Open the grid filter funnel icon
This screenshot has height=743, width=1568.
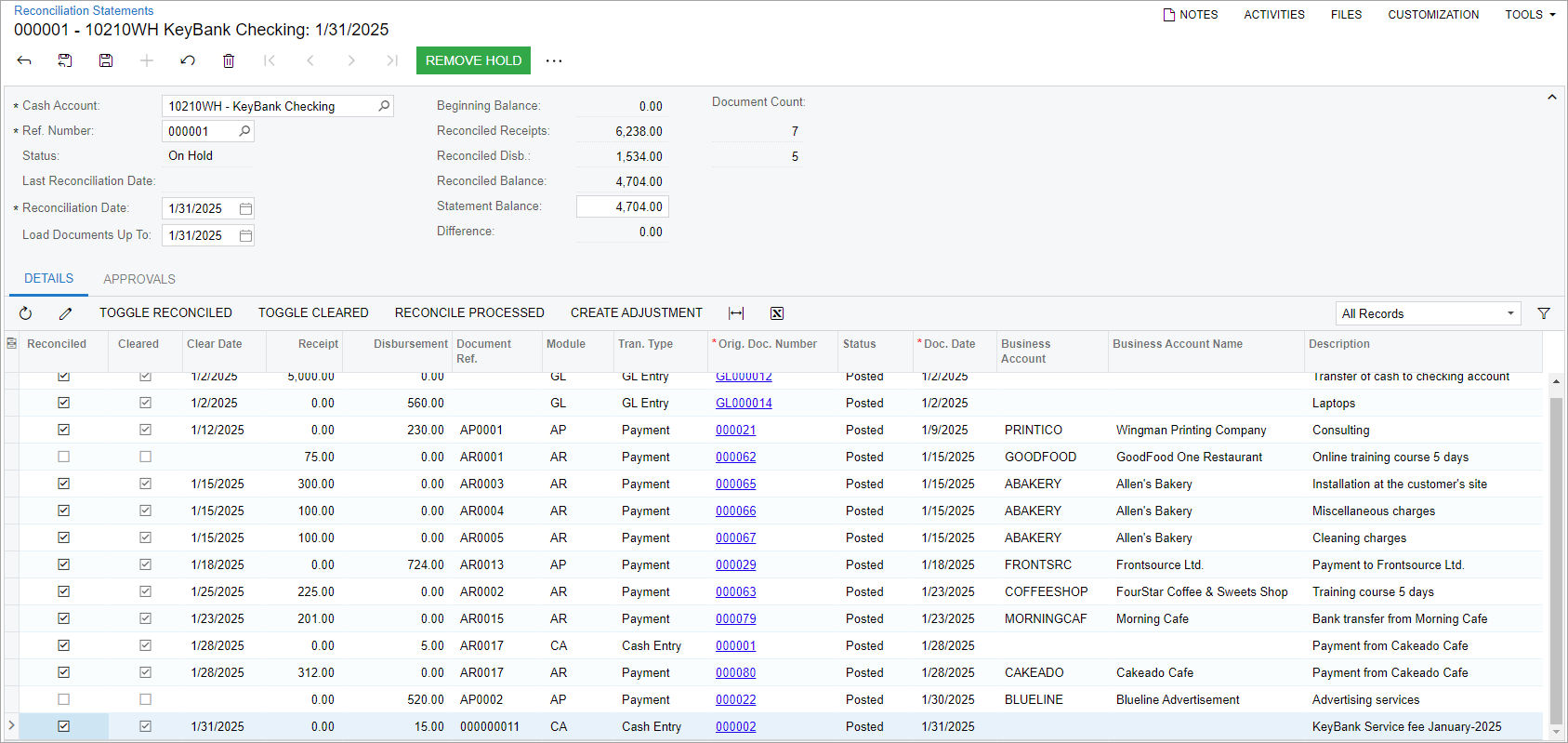point(1544,313)
